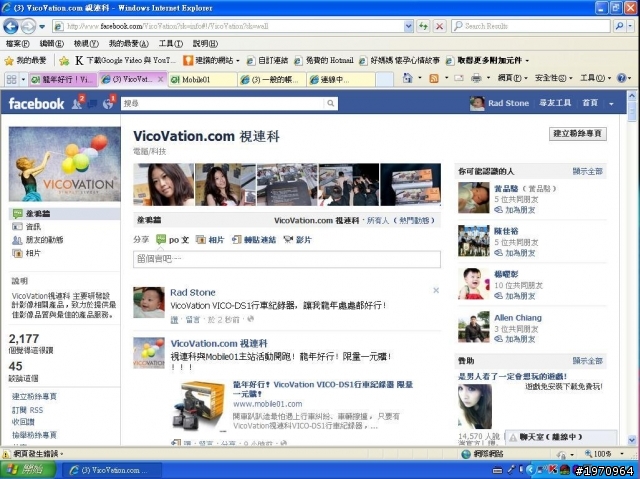Open the 檔案(F) menu

point(17,44)
